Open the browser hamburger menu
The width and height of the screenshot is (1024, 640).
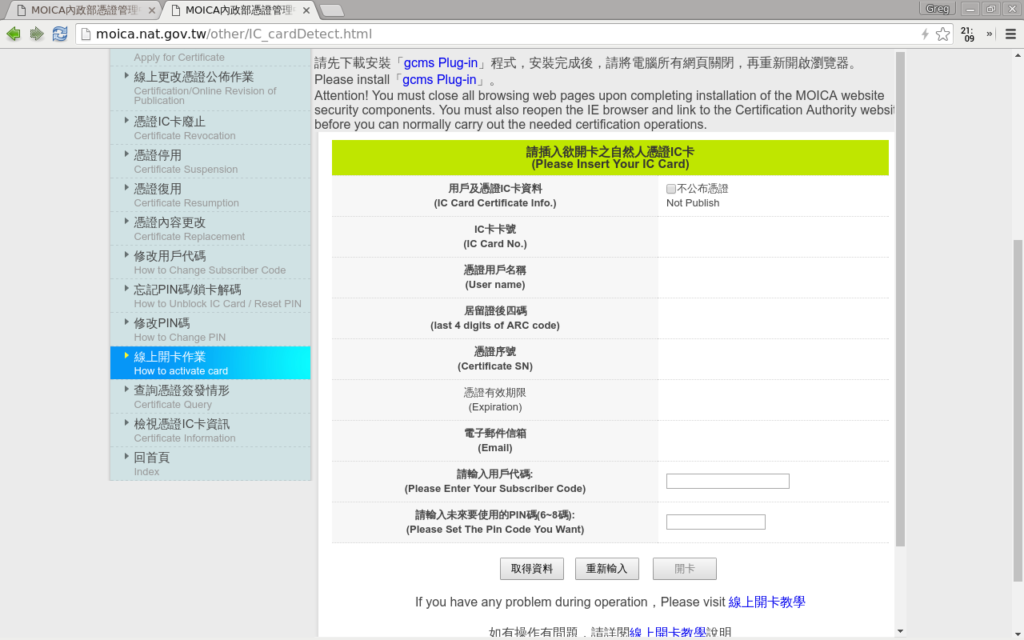point(1010,34)
